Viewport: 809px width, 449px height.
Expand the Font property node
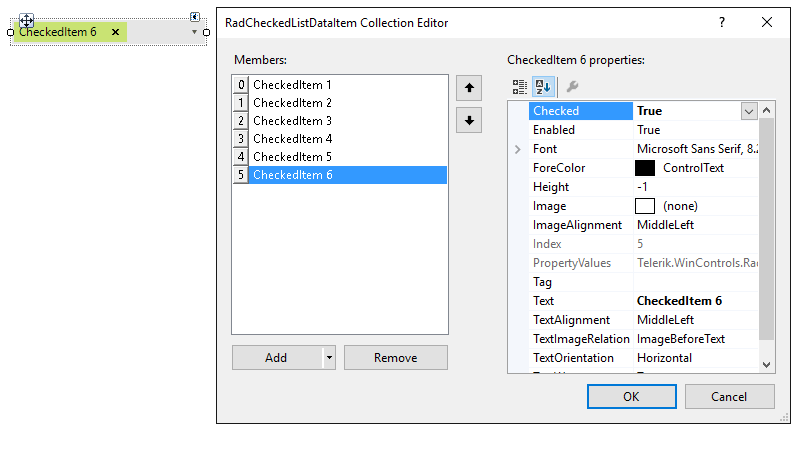[x=517, y=149]
